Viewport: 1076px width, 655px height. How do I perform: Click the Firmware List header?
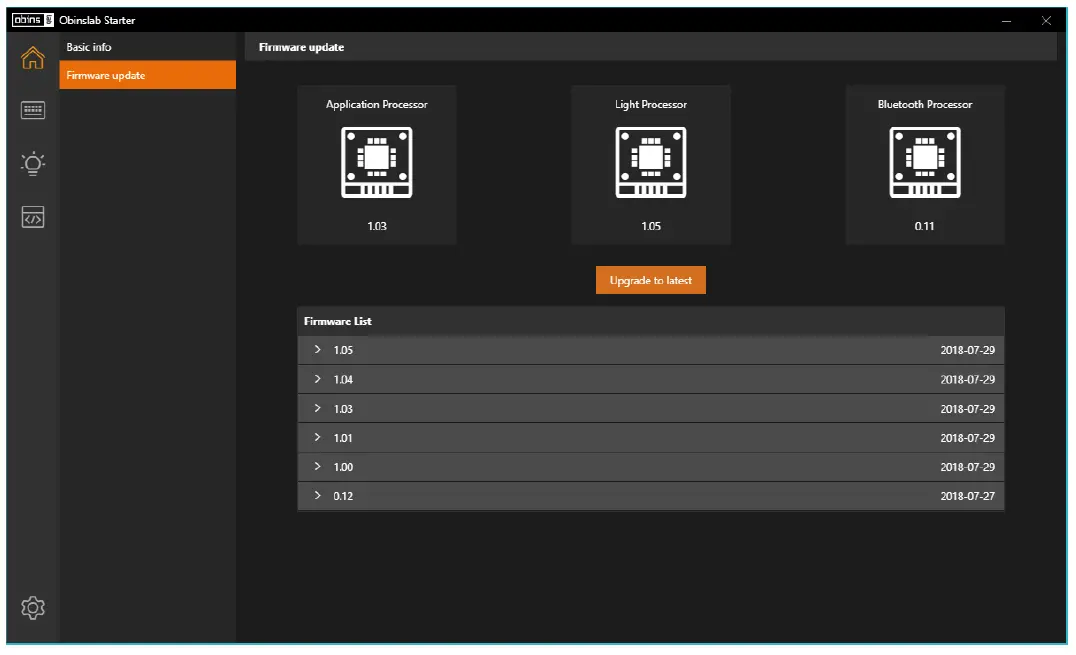coord(337,321)
